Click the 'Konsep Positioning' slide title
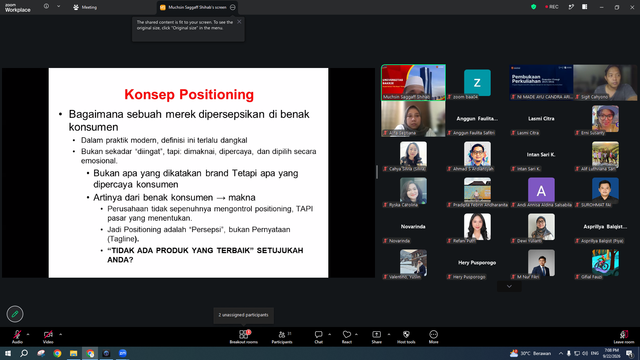The height and width of the screenshot is (360, 640). click(x=189, y=94)
